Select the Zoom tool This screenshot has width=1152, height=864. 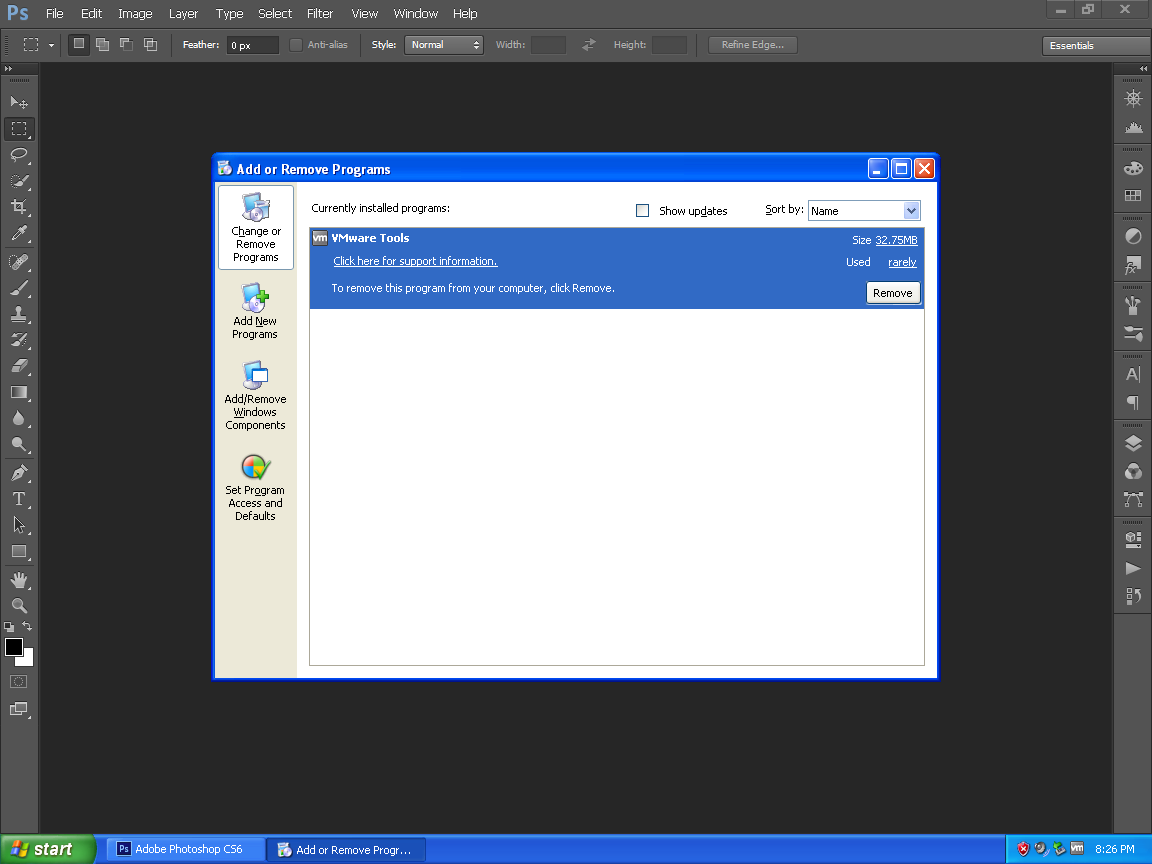pos(19,606)
